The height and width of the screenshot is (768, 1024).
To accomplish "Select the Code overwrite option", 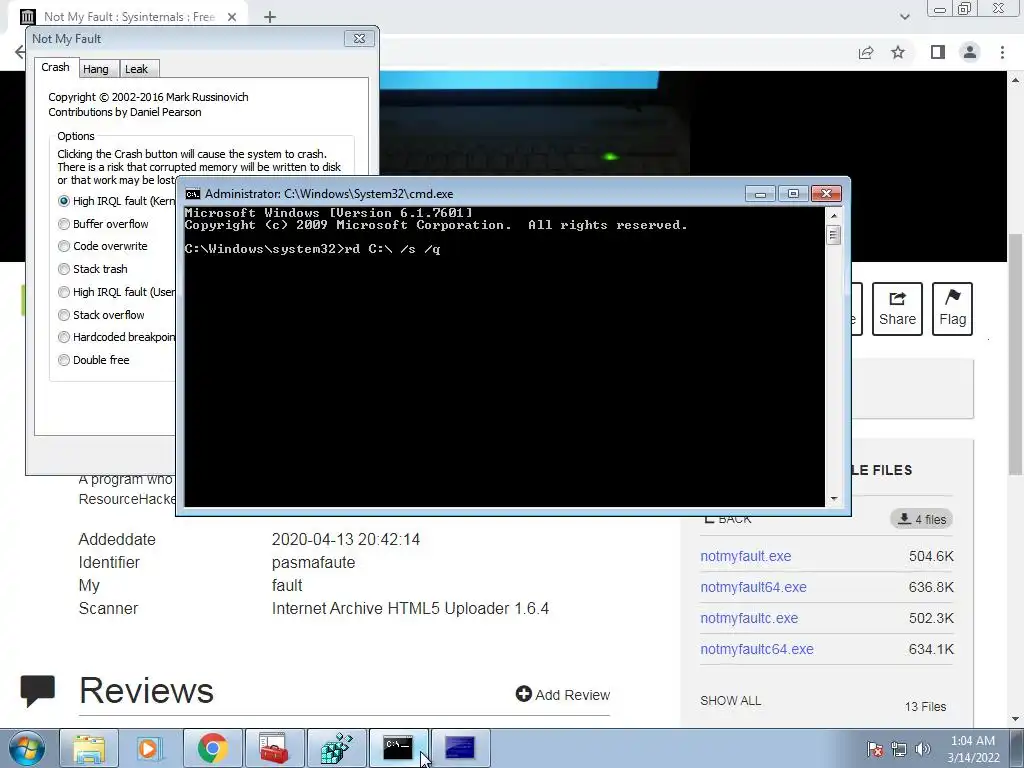I will tap(103, 246).
